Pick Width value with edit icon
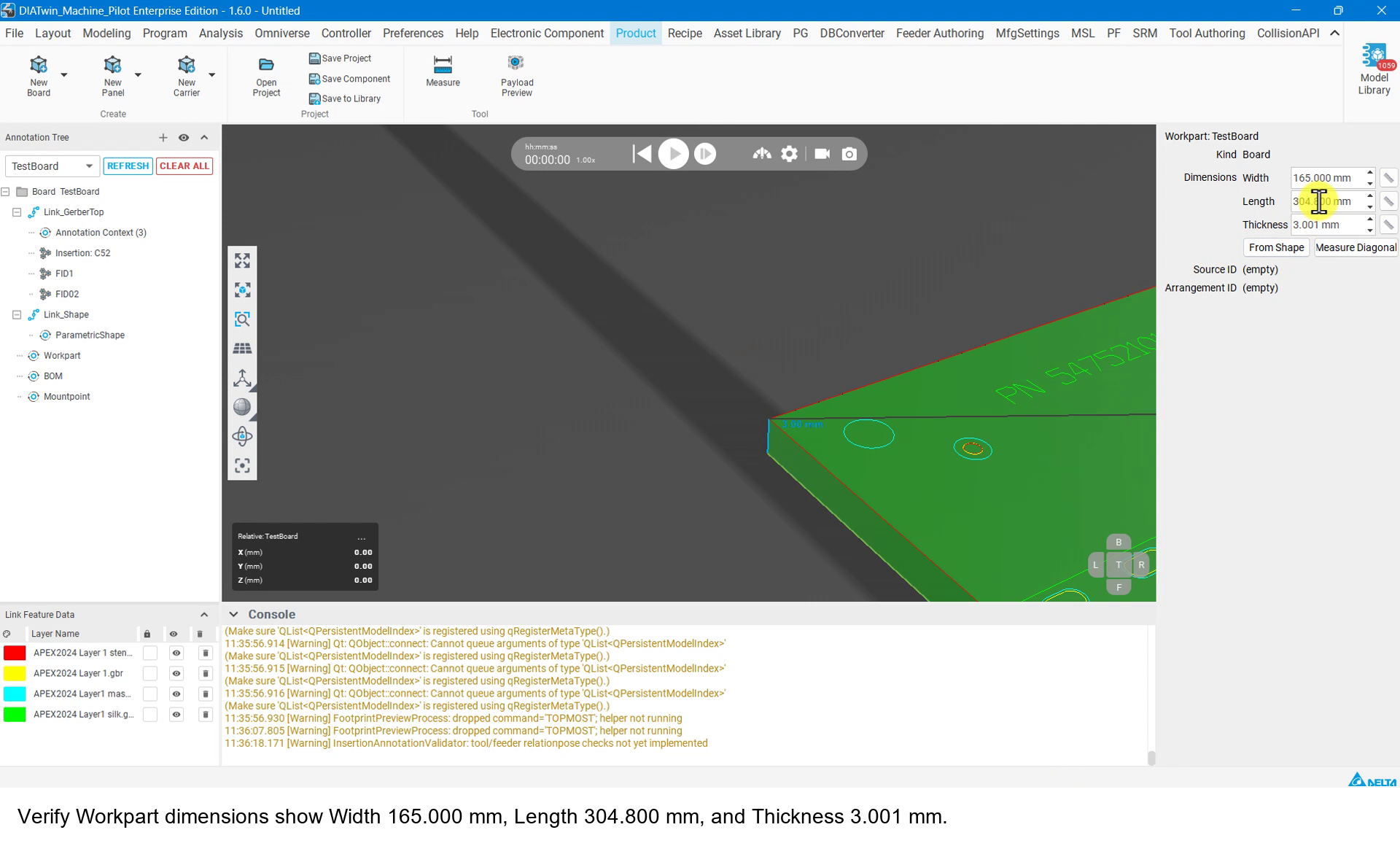The height and width of the screenshot is (846, 1400). (1388, 178)
